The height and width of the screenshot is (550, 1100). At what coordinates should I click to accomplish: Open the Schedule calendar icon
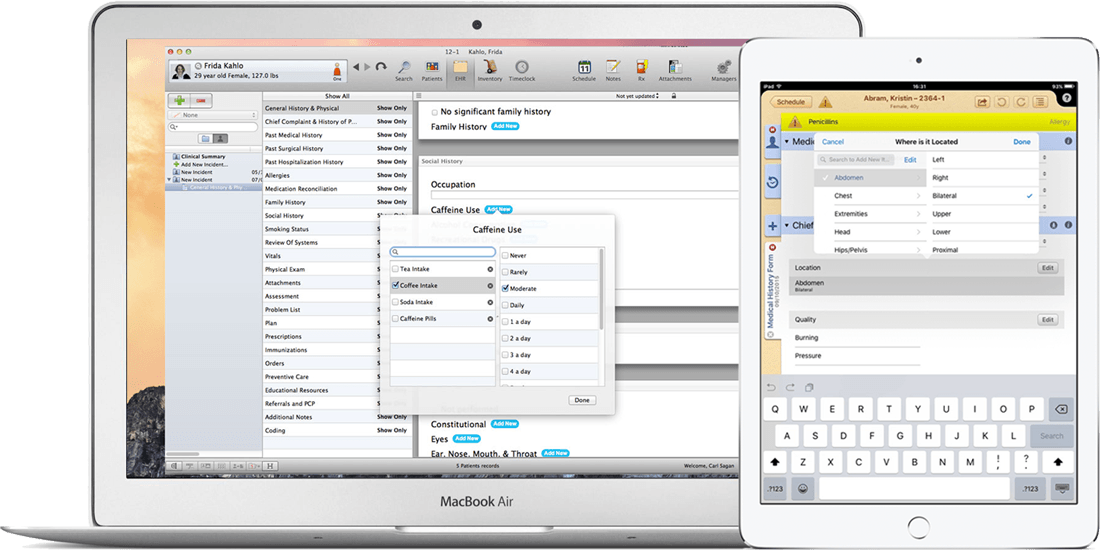tap(584, 68)
